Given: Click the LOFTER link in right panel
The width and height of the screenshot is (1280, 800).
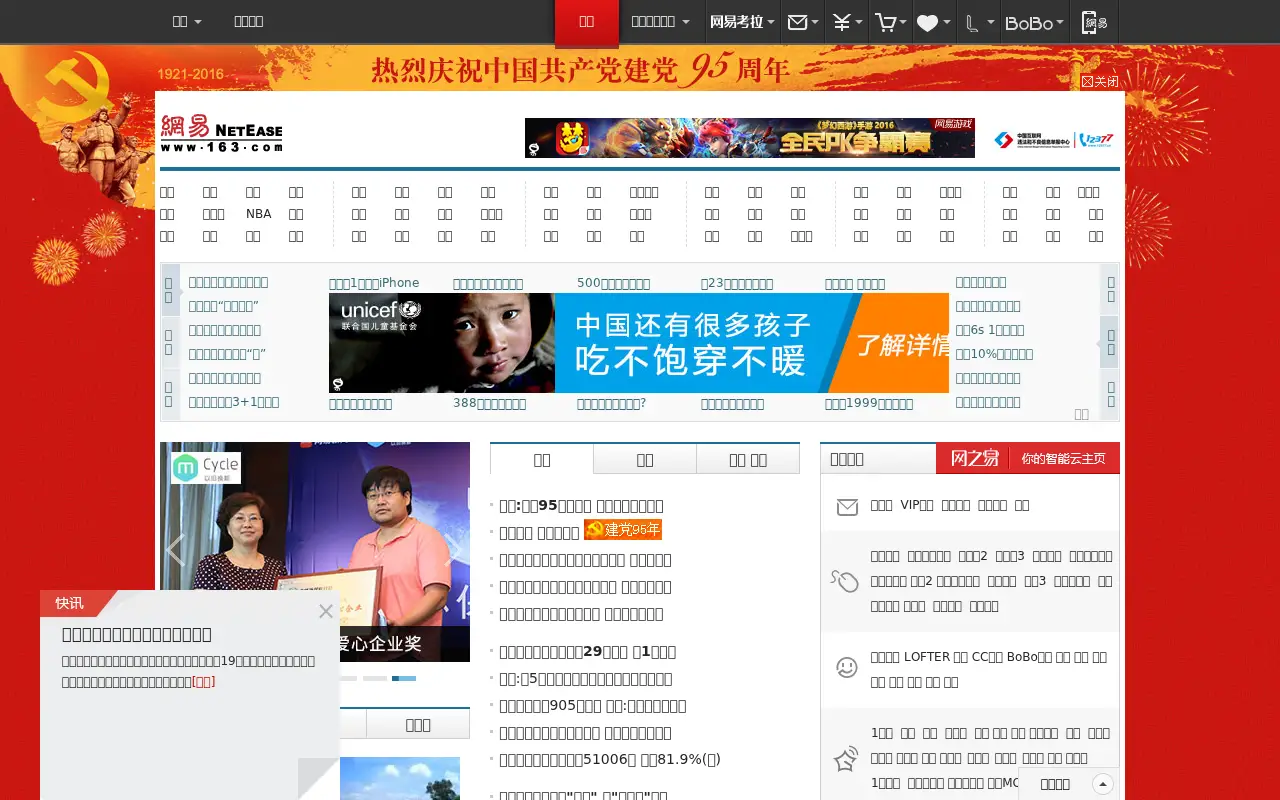Looking at the screenshot, I should point(926,657).
